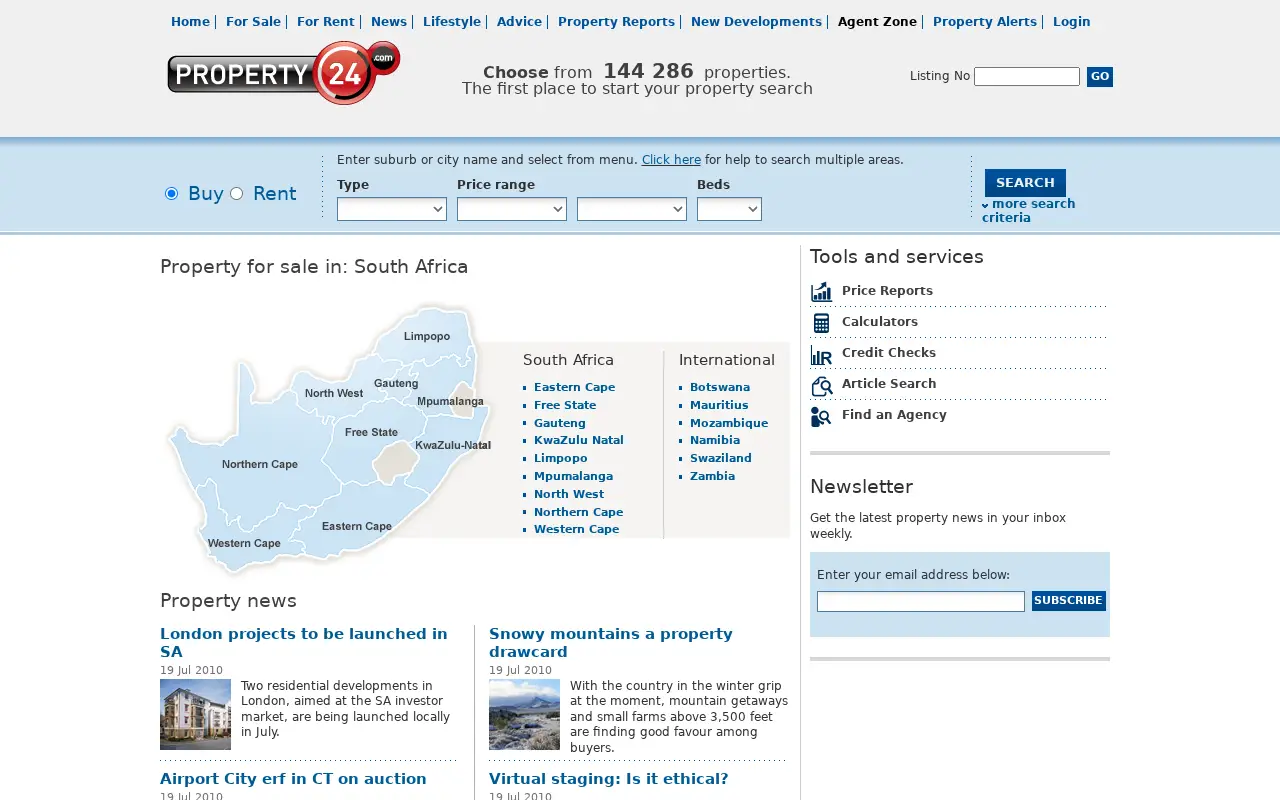Open 'Virtual staging: Is it ethical?' article

click(609, 779)
